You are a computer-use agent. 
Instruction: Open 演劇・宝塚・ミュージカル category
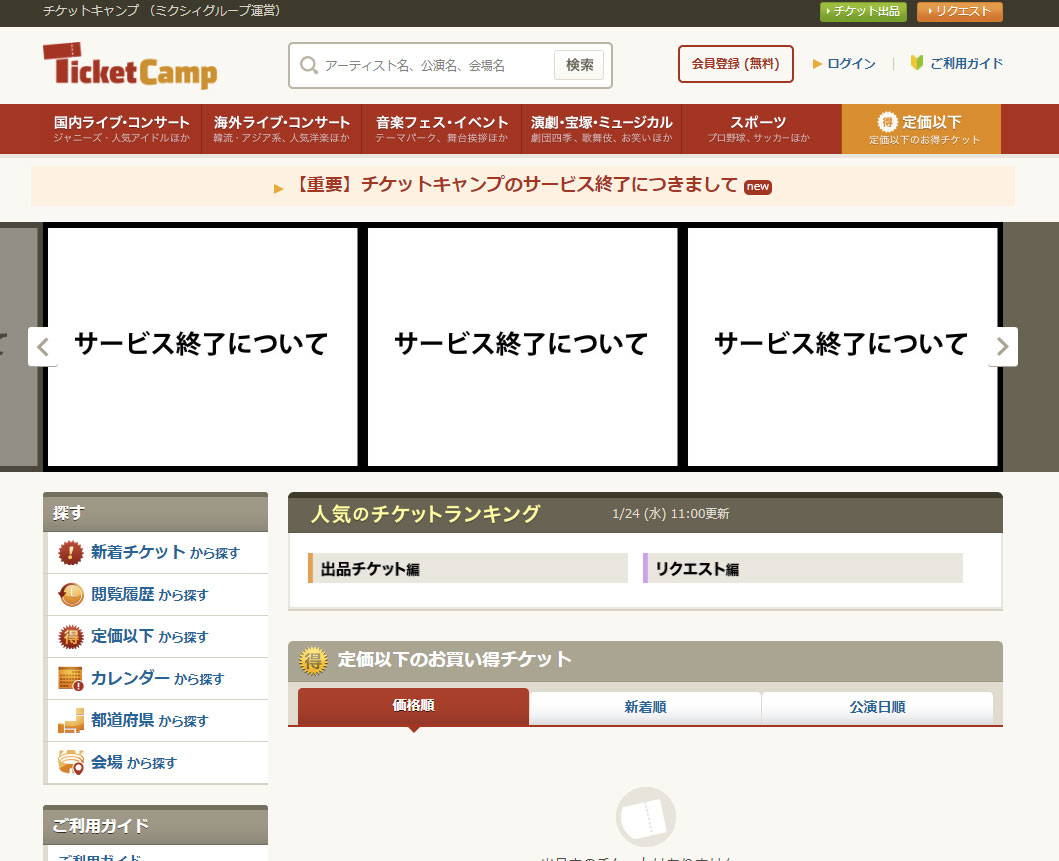[x=601, y=128]
